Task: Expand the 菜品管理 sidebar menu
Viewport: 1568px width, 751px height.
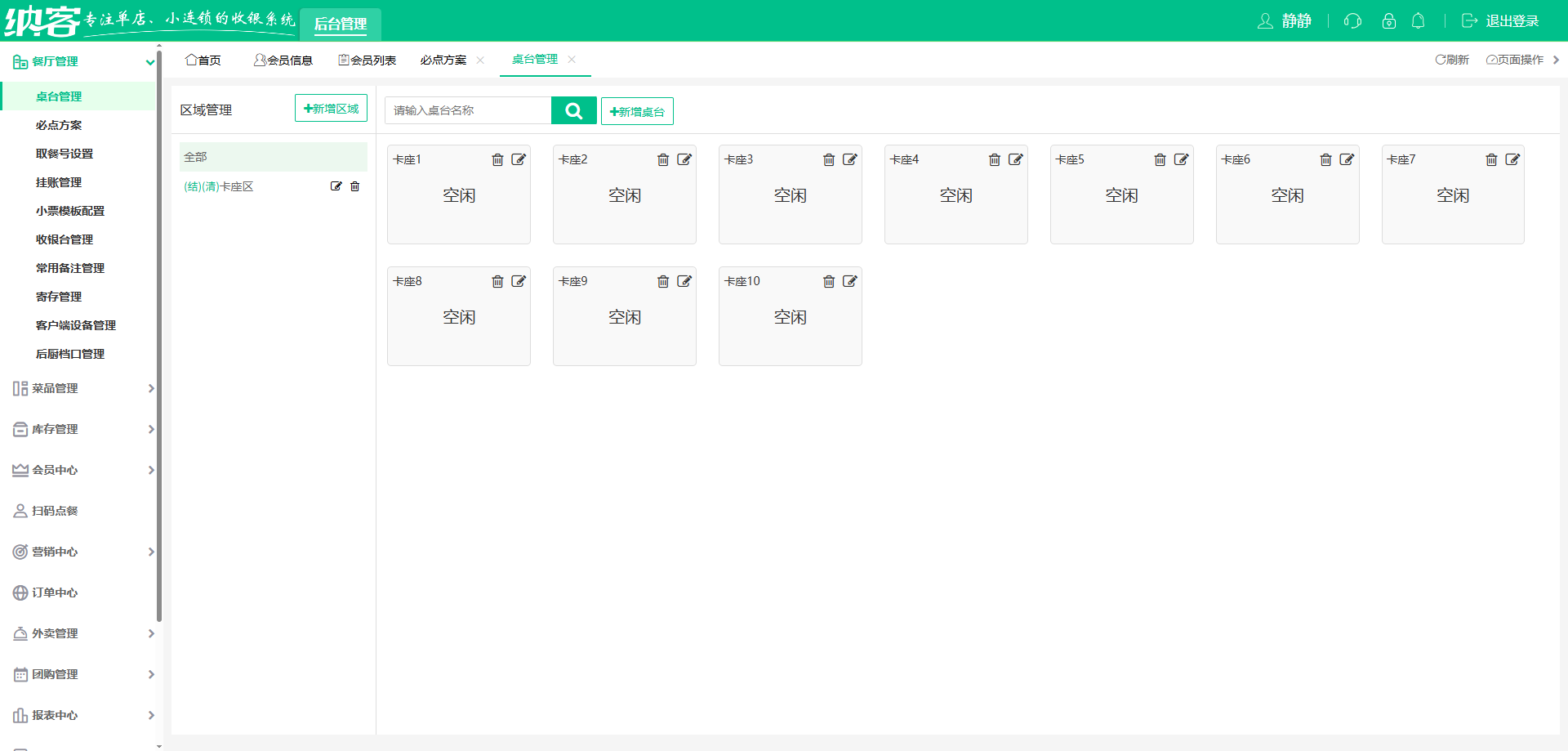Action: pyautogui.click(x=82, y=388)
